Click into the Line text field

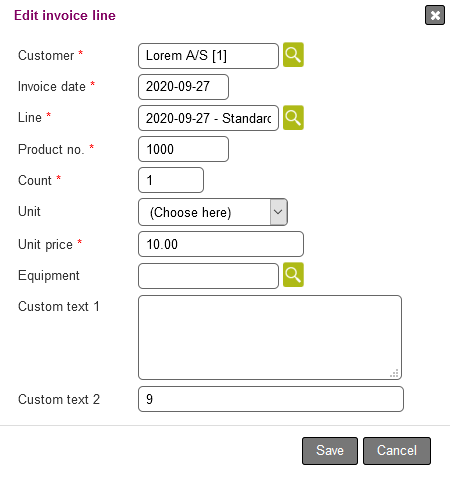[x=208, y=118]
